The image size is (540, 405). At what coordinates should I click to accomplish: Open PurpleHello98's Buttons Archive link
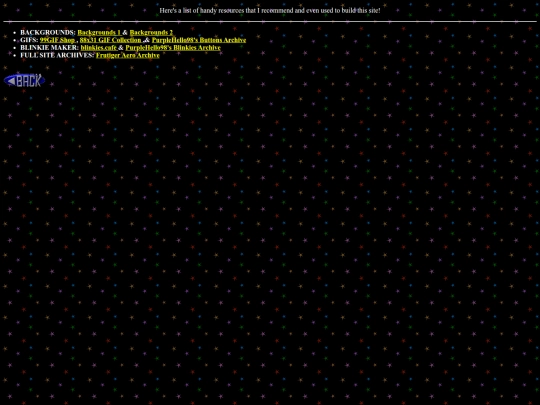[199, 40]
